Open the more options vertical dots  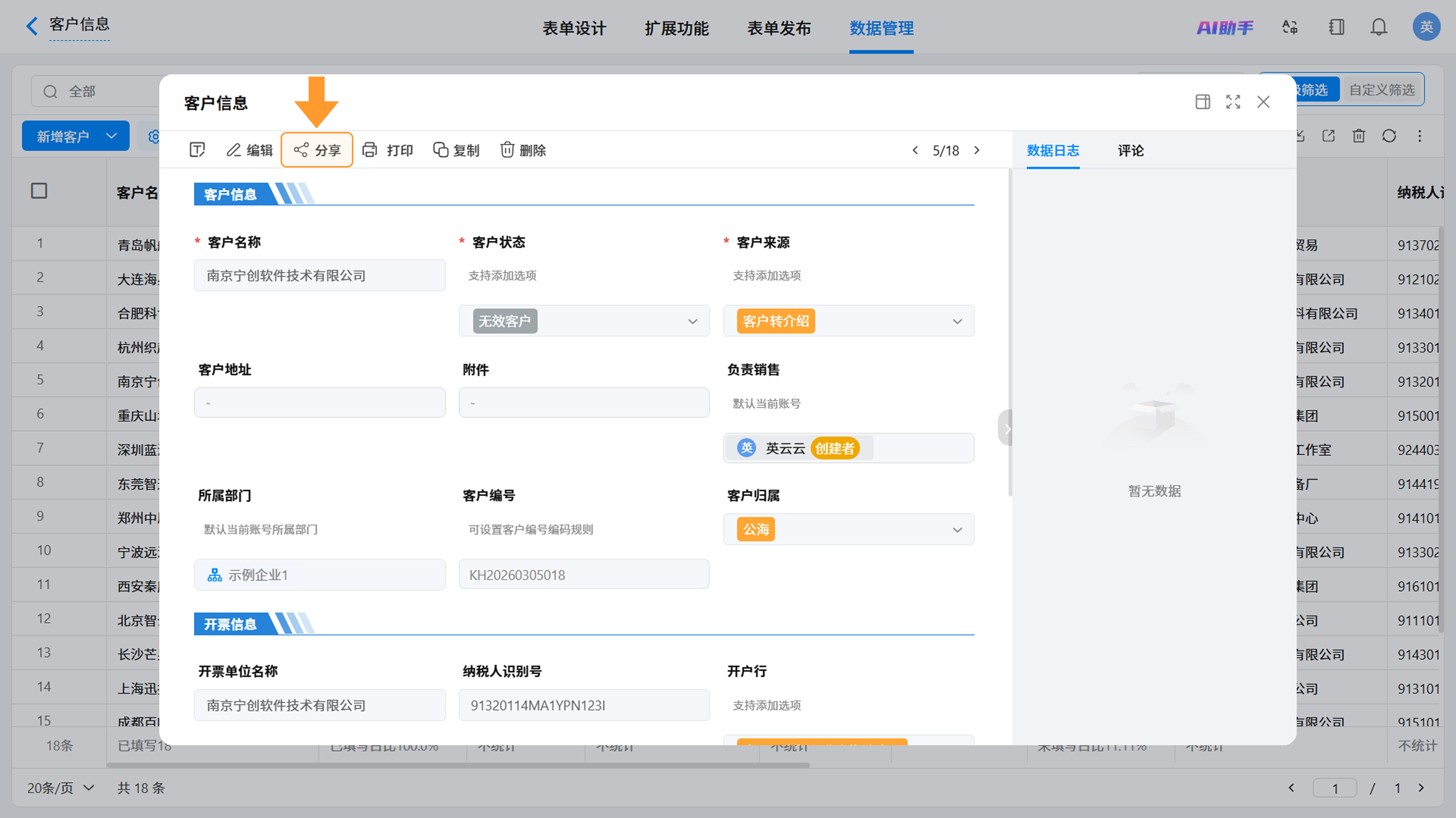click(1420, 136)
